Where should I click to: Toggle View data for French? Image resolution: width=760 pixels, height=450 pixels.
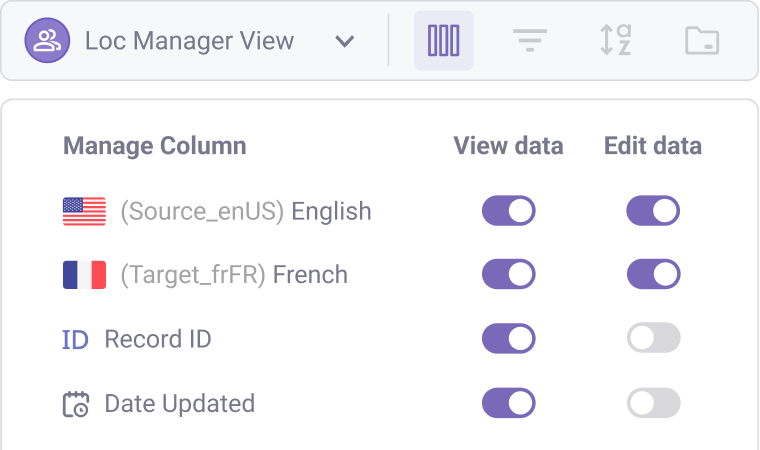(x=508, y=274)
